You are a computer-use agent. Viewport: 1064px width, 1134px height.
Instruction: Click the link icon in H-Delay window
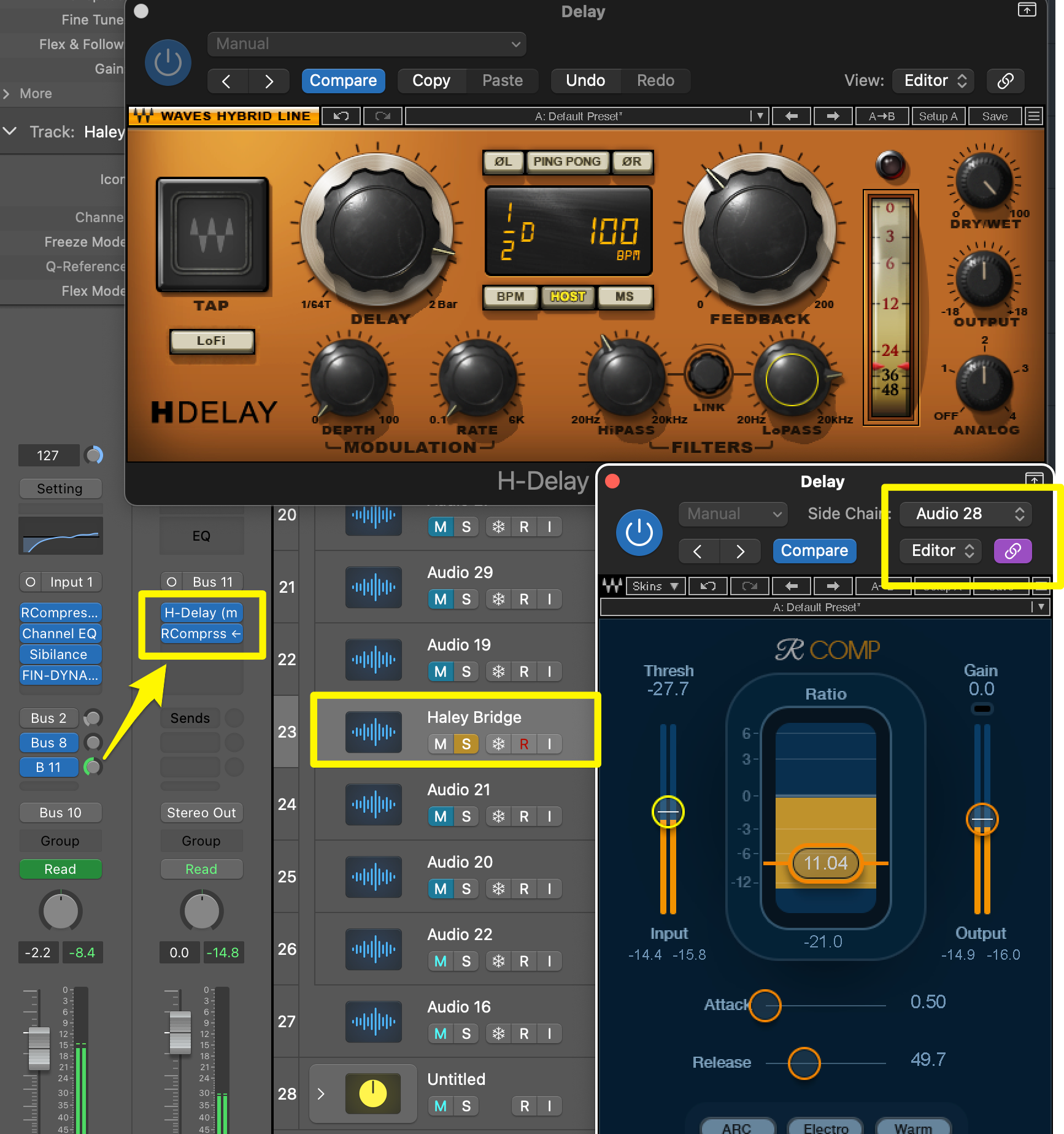tap(1005, 81)
